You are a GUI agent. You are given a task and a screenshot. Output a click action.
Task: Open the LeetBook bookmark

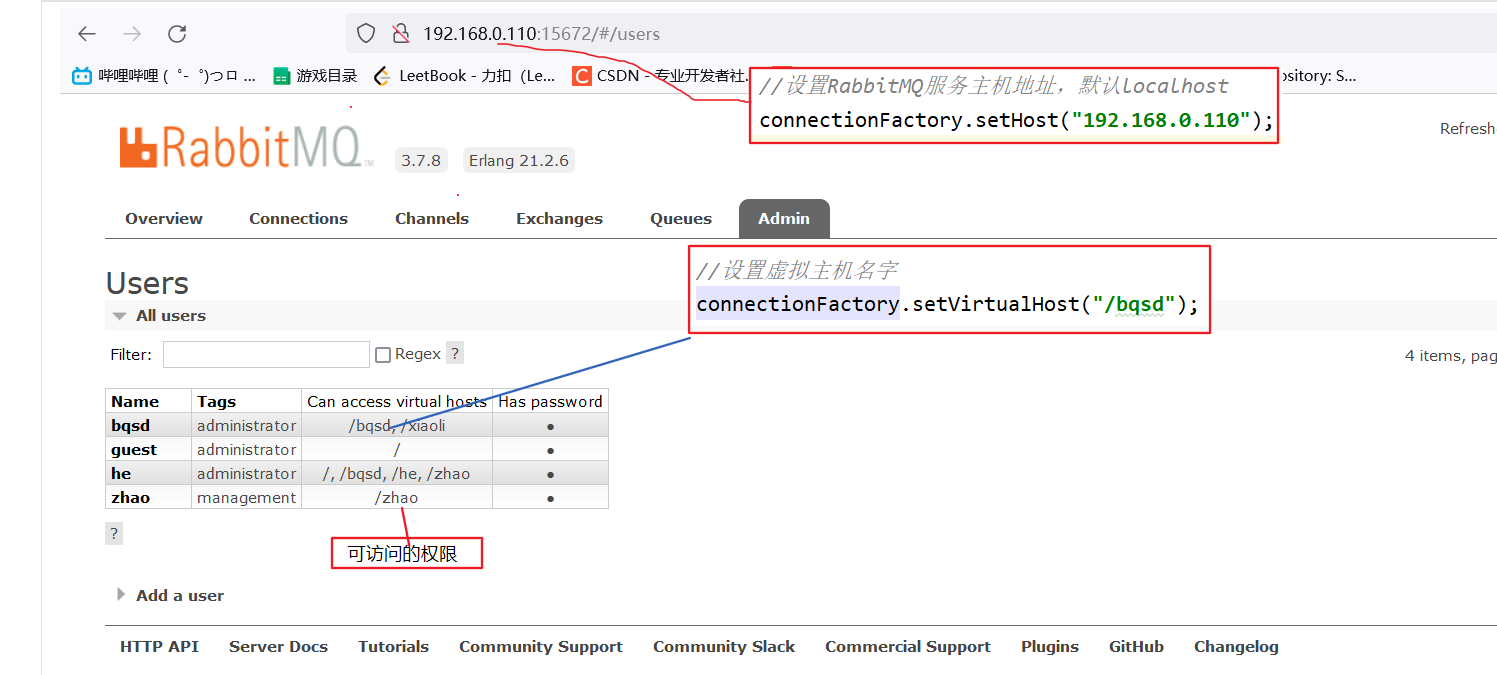point(464,75)
